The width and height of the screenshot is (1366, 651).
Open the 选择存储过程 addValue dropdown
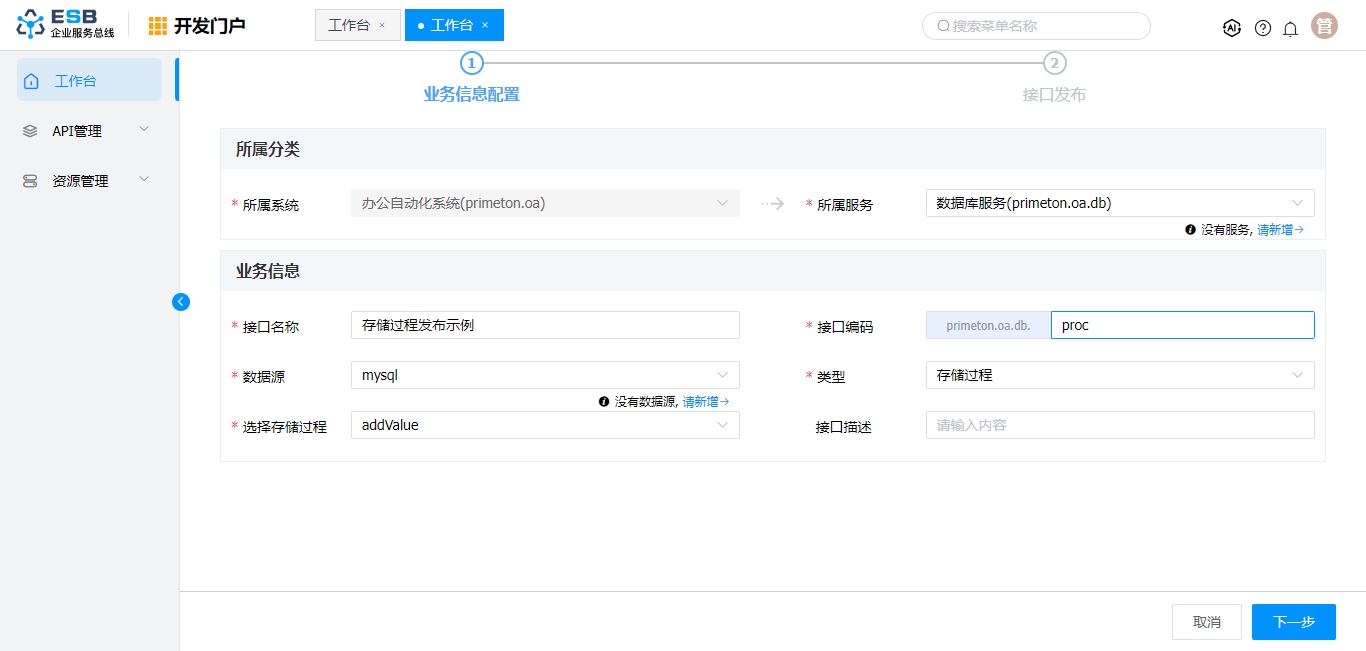[544, 425]
